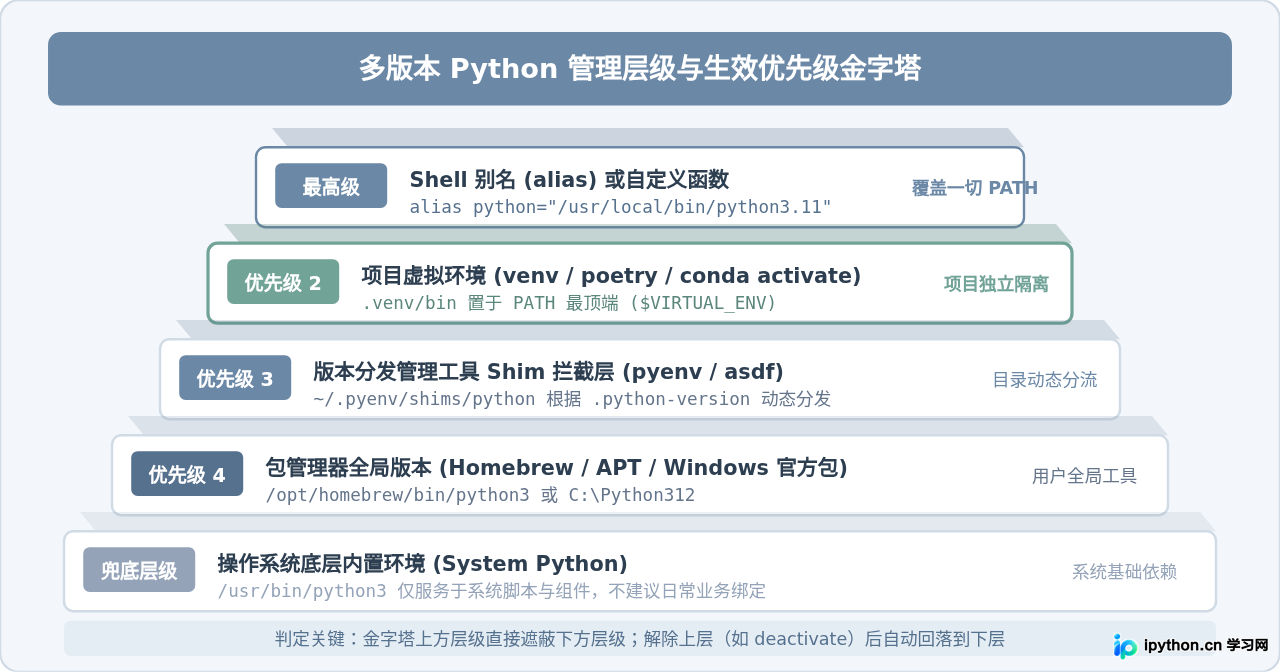The image size is (1280, 672).
Task: Select heading 项目虚拟环境 (venv / poetry / conda activate)
Action: click(611, 276)
